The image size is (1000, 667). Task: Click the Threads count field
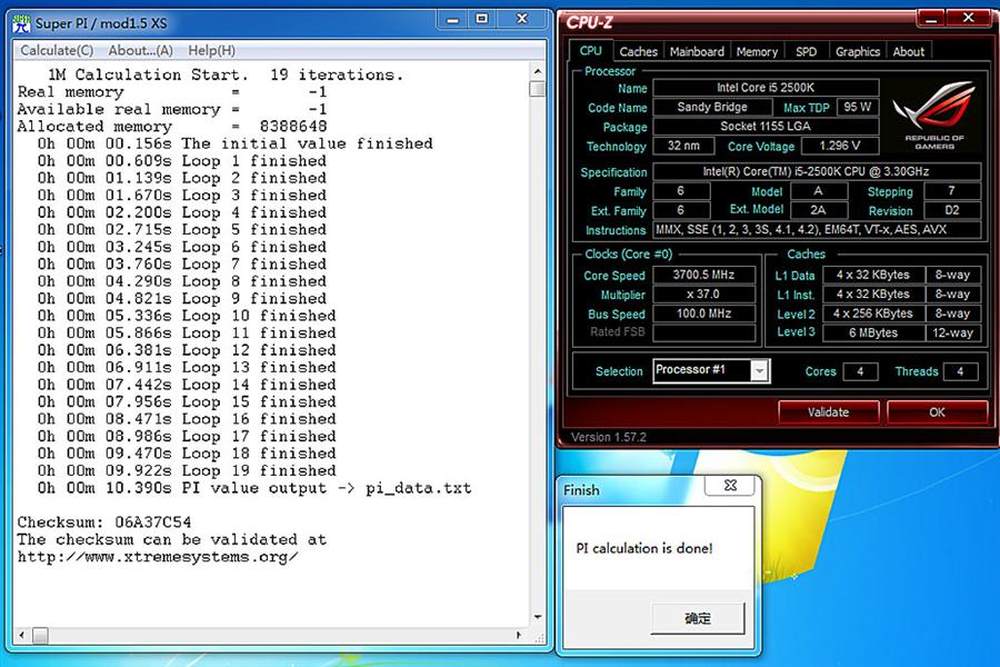point(960,371)
